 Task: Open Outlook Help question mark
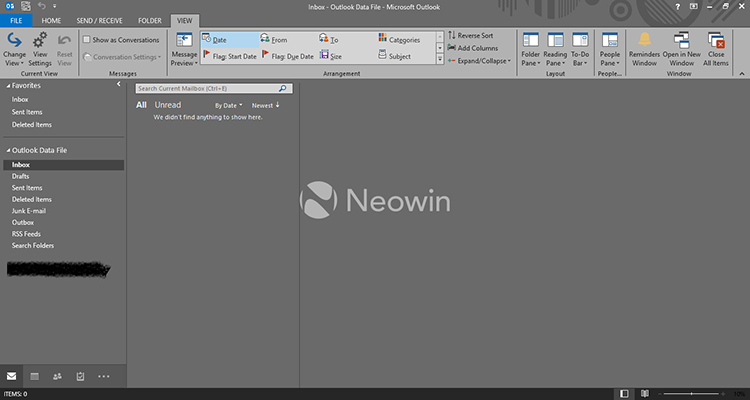click(677, 7)
